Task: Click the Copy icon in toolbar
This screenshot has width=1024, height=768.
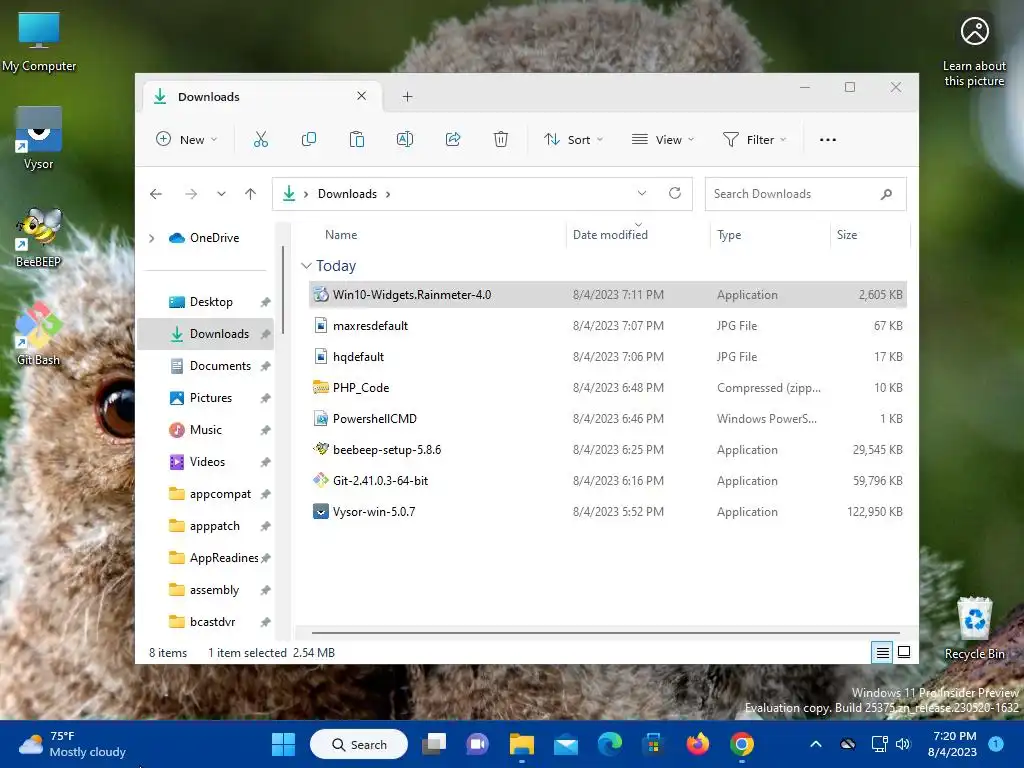Action: [309, 139]
